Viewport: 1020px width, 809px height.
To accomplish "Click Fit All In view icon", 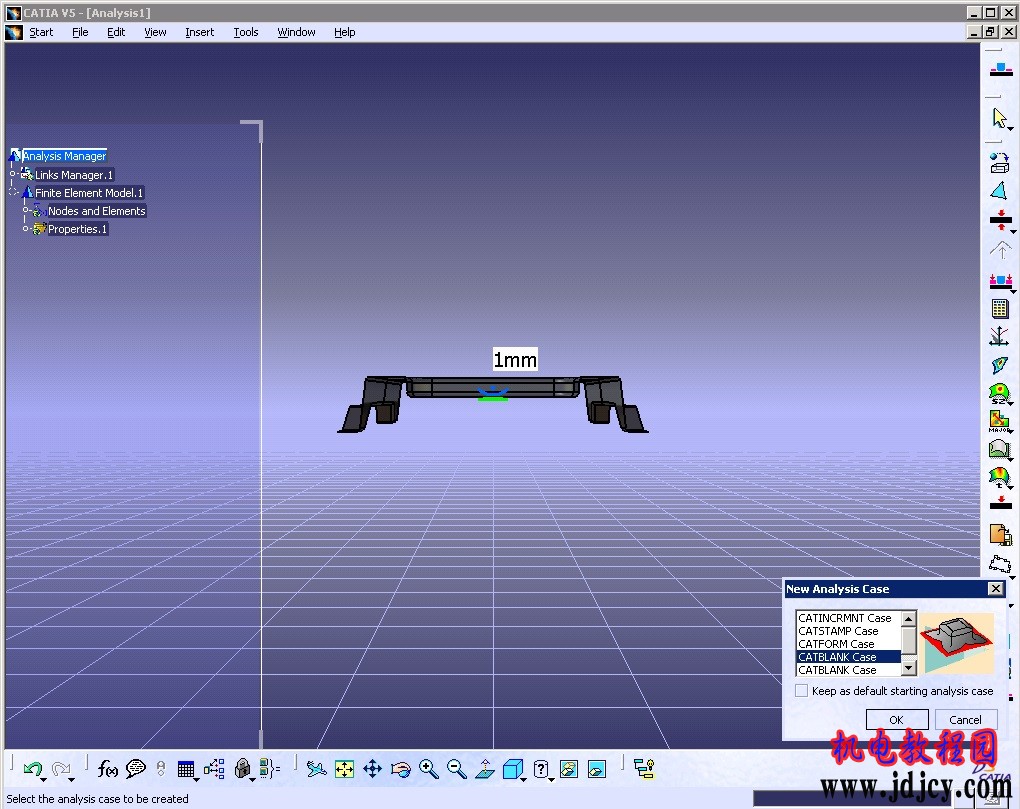I will click(344, 769).
